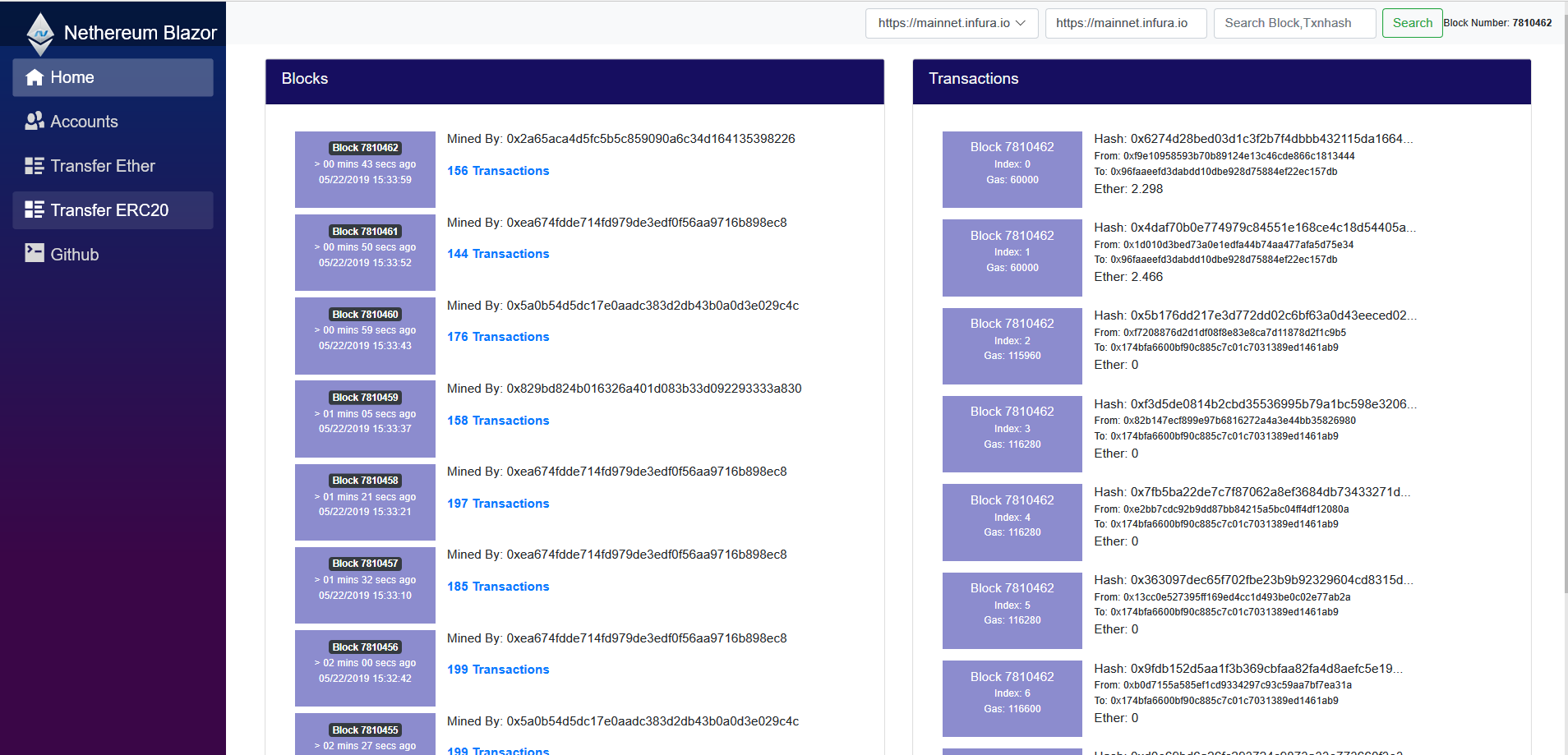The width and height of the screenshot is (1568, 755).
Task: Open the Accounts page
Action: click(84, 122)
